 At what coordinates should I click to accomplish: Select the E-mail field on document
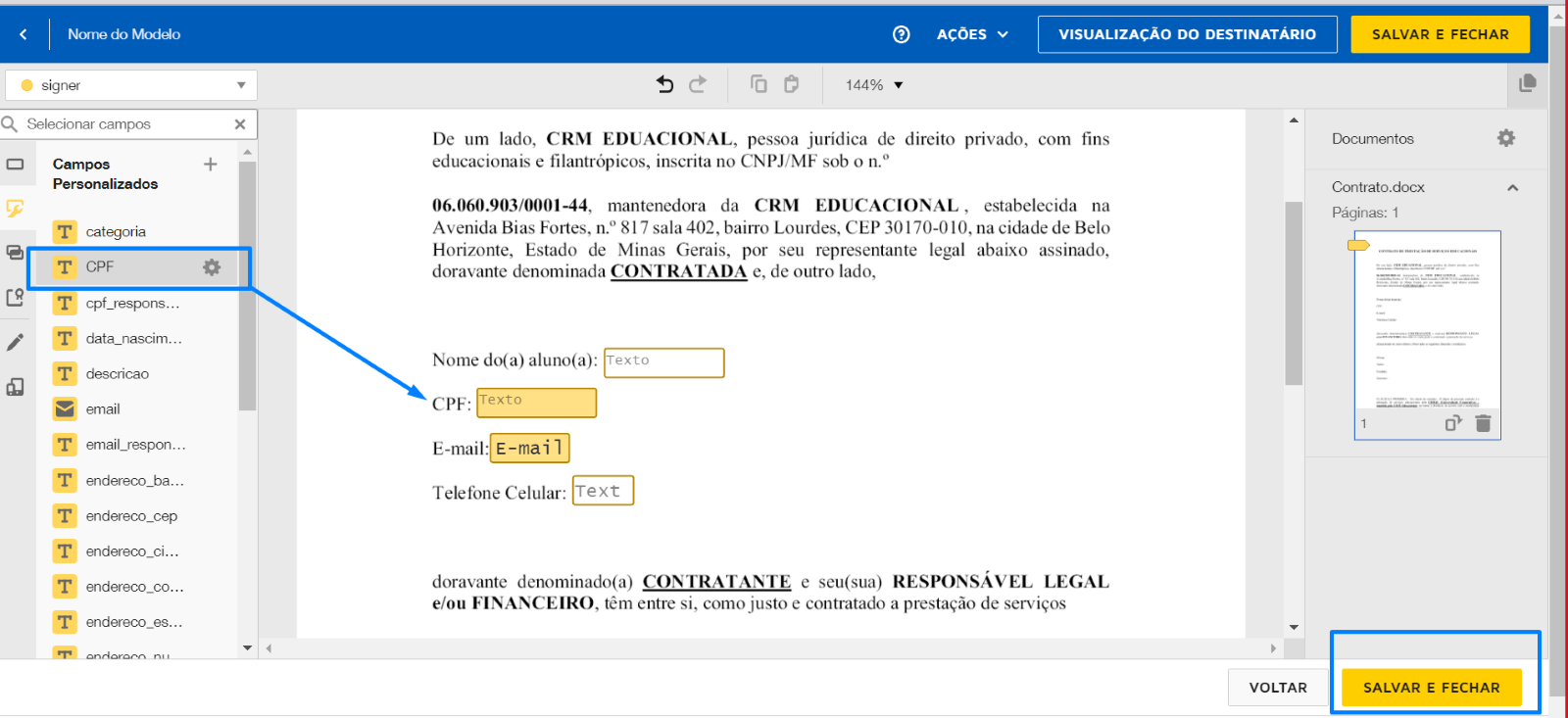(529, 448)
